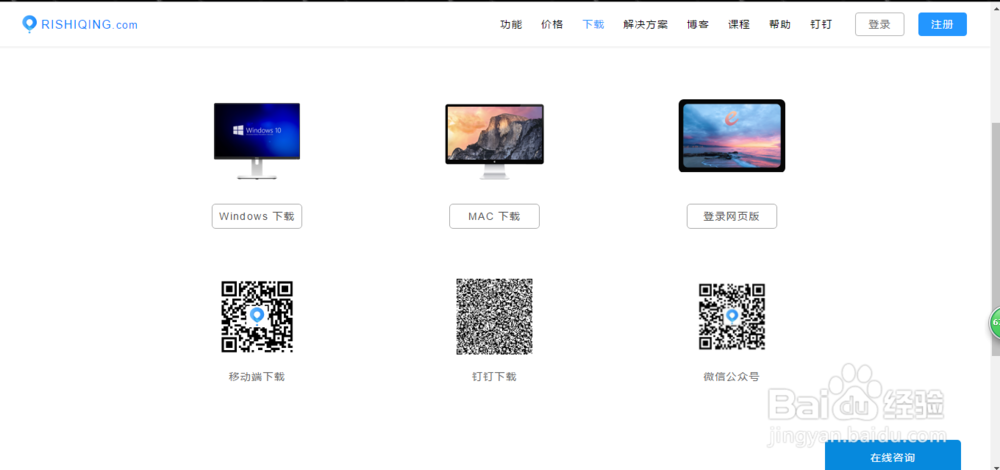This screenshot has height=470, width=1000.
Task: Click the 登录网页版 button
Action: click(x=732, y=216)
